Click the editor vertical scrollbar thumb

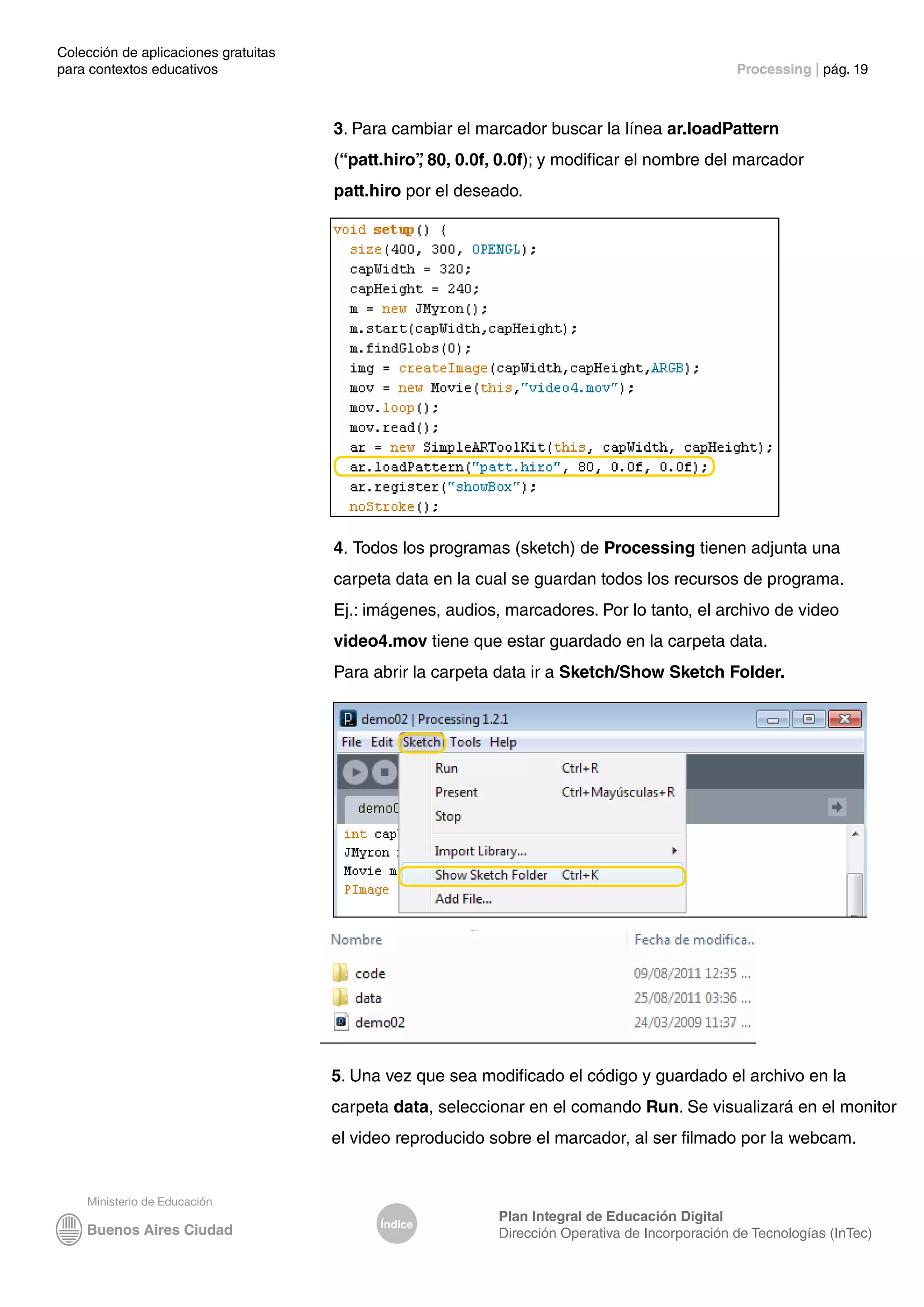[x=855, y=895]
